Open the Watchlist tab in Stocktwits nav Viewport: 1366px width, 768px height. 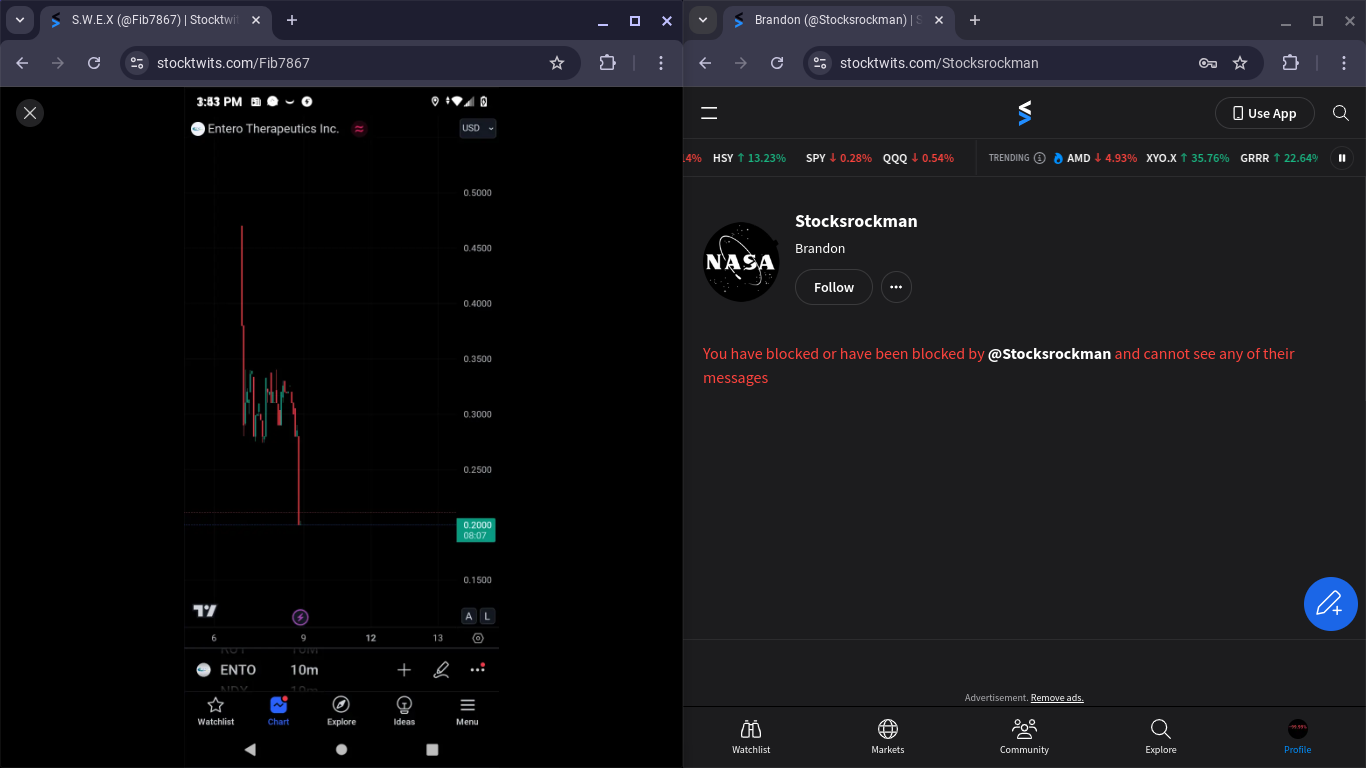click(x=751, y=737)
